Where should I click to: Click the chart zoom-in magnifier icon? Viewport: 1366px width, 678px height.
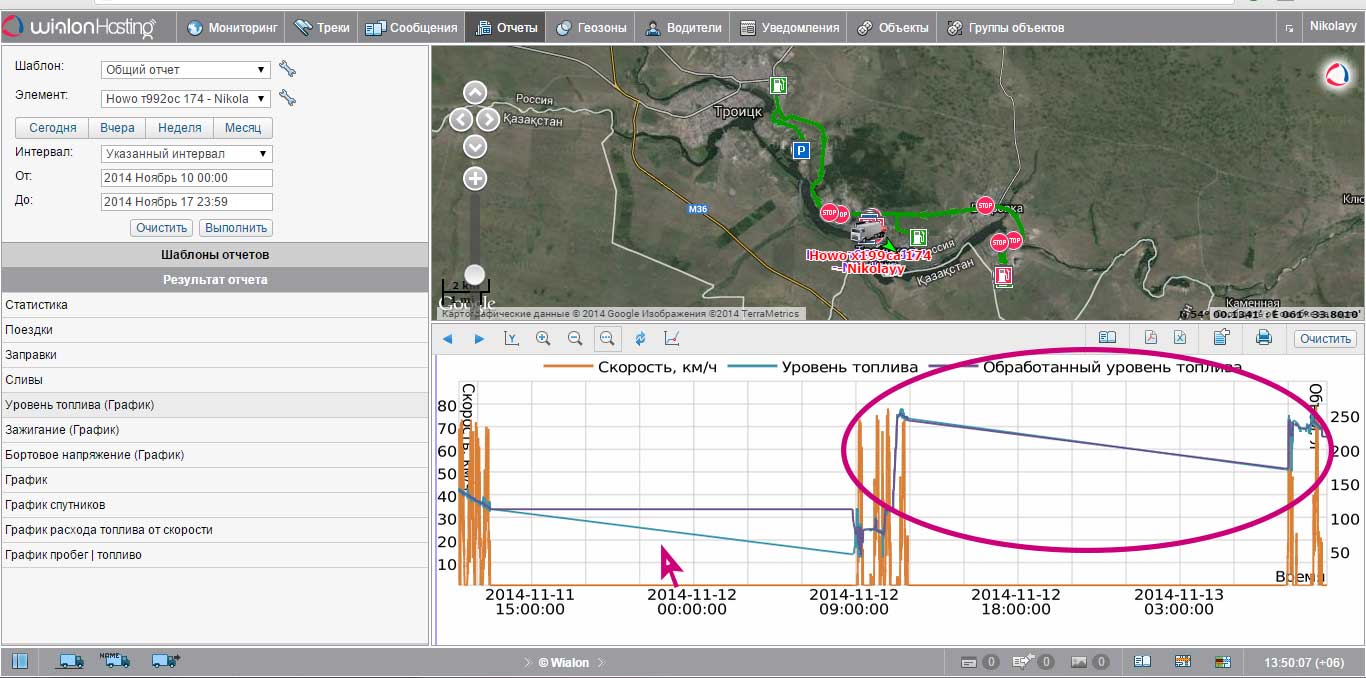click(543, 338)
